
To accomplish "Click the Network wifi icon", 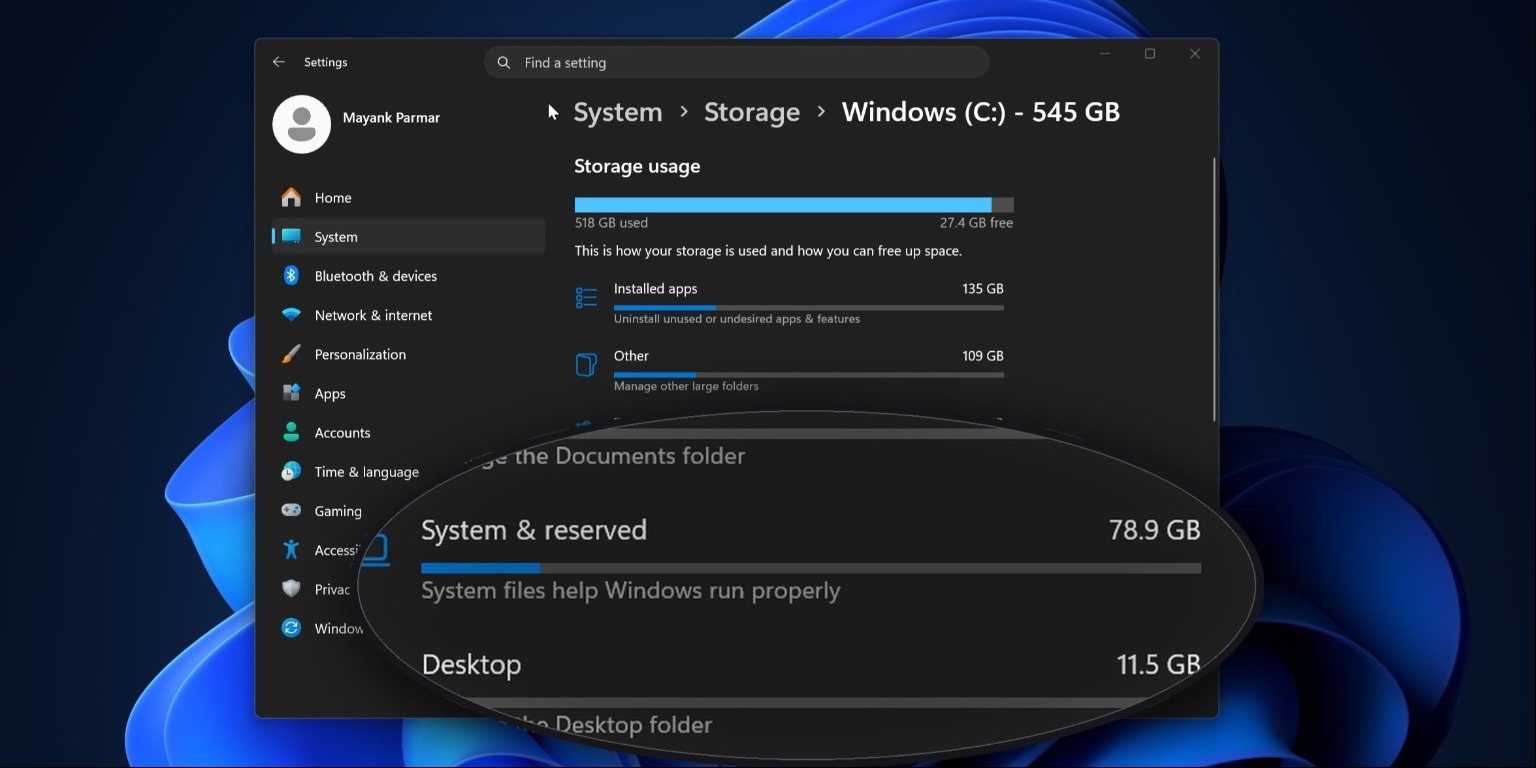I will pyautogui.click(x=291, y=315).
